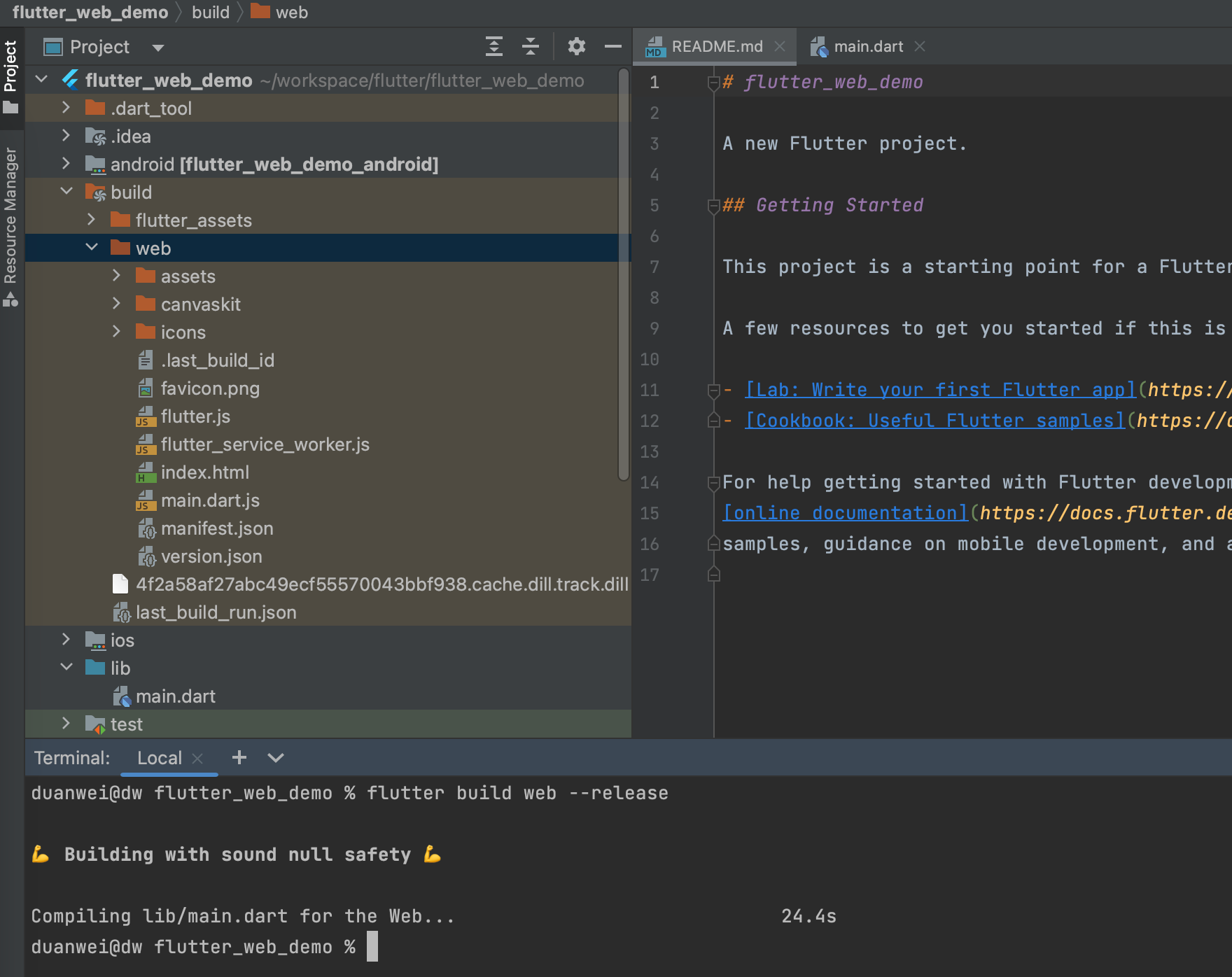Expand the test folder
The image size is (1232, 977).
pyautogui.click(x=66, y=723)
